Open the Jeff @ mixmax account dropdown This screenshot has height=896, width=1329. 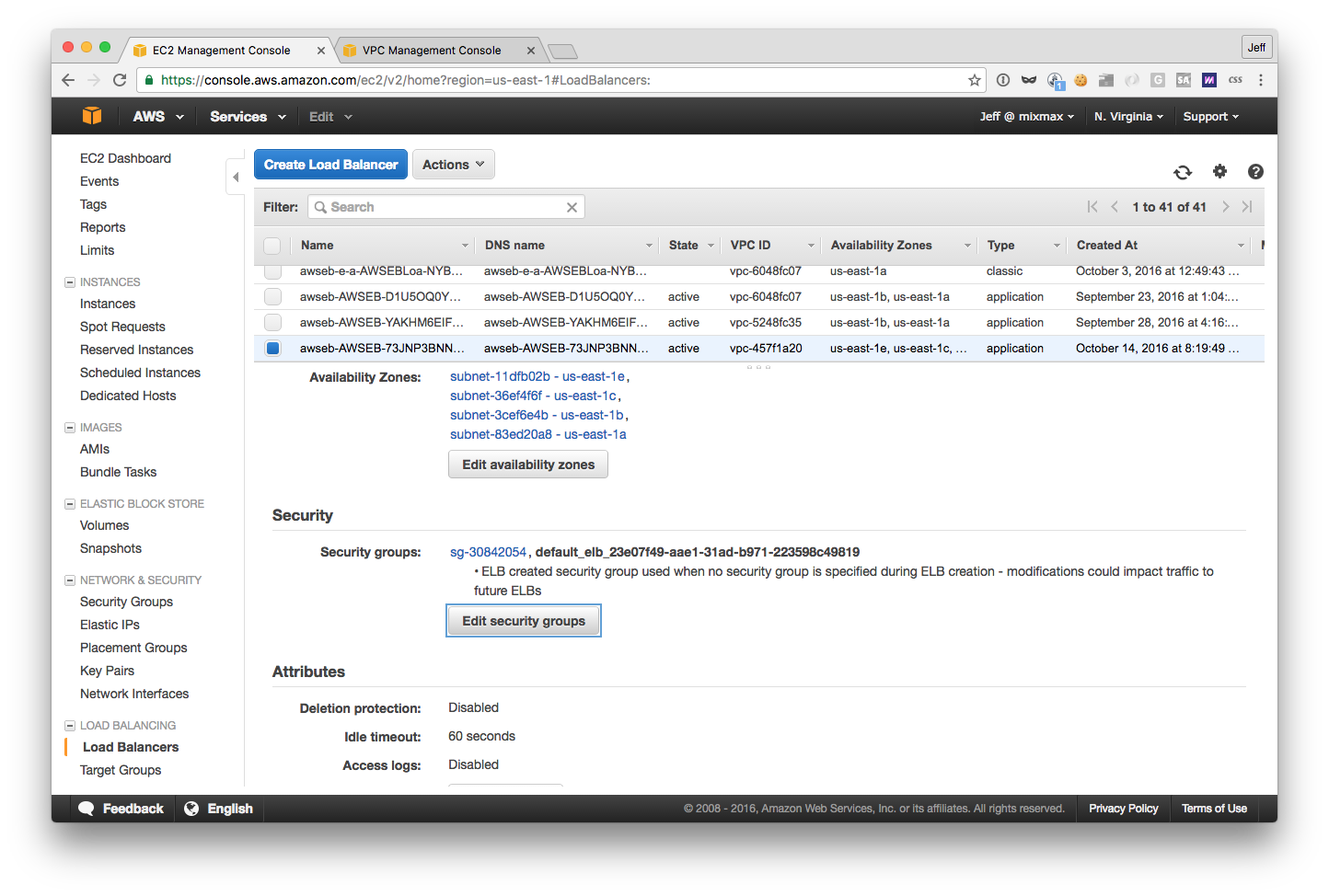point(1026,117)
